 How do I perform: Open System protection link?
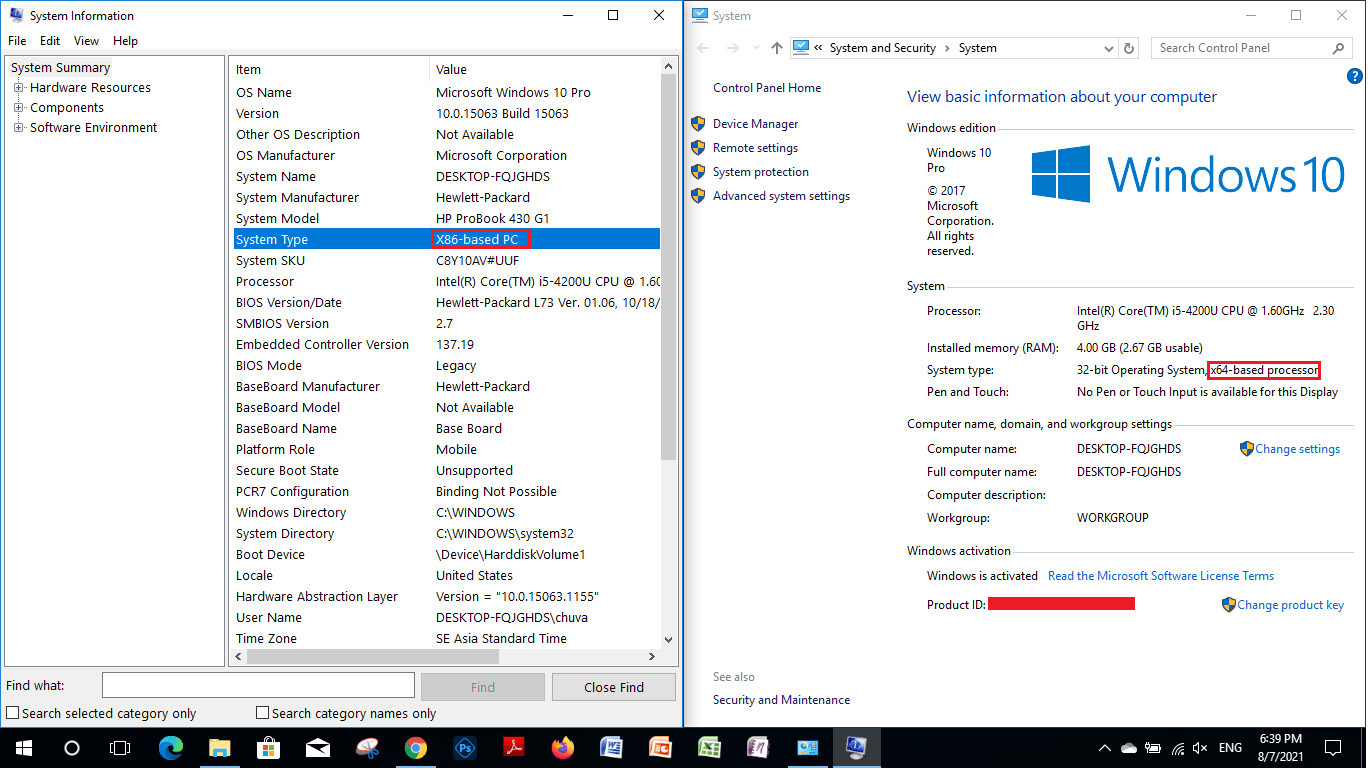click(760, 172)
